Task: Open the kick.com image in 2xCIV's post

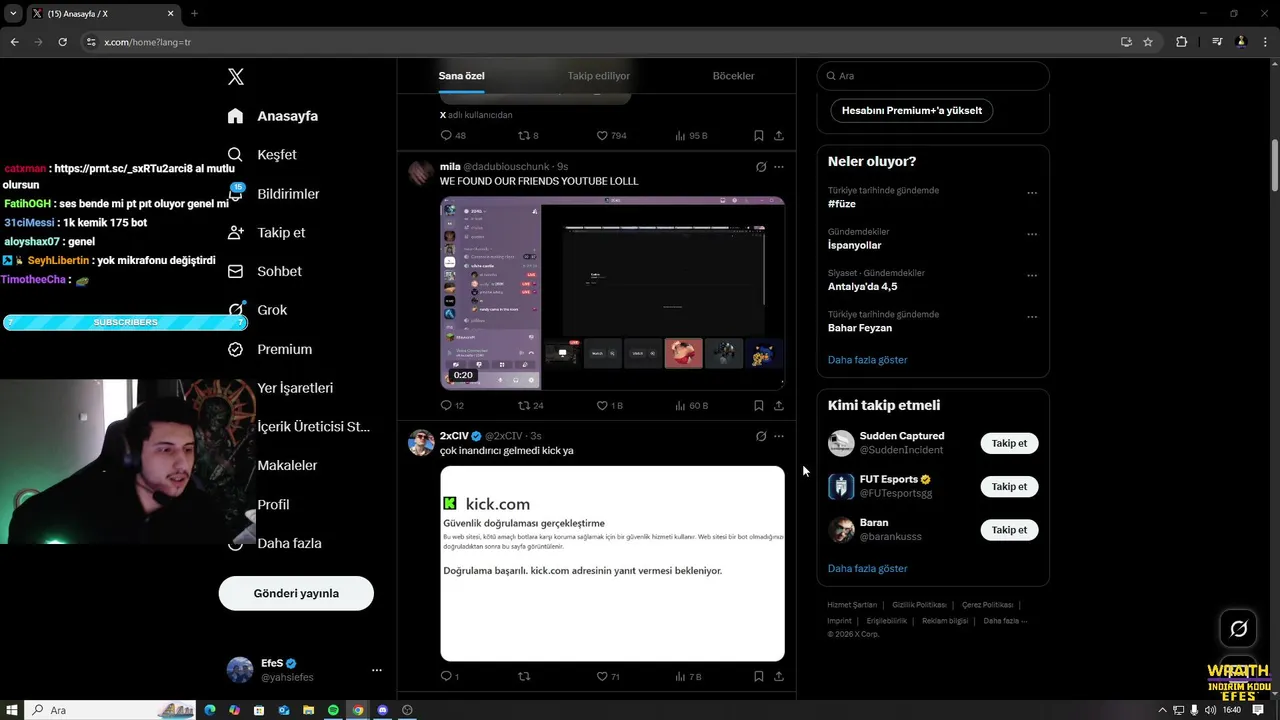Action: [x=612, y=563]
